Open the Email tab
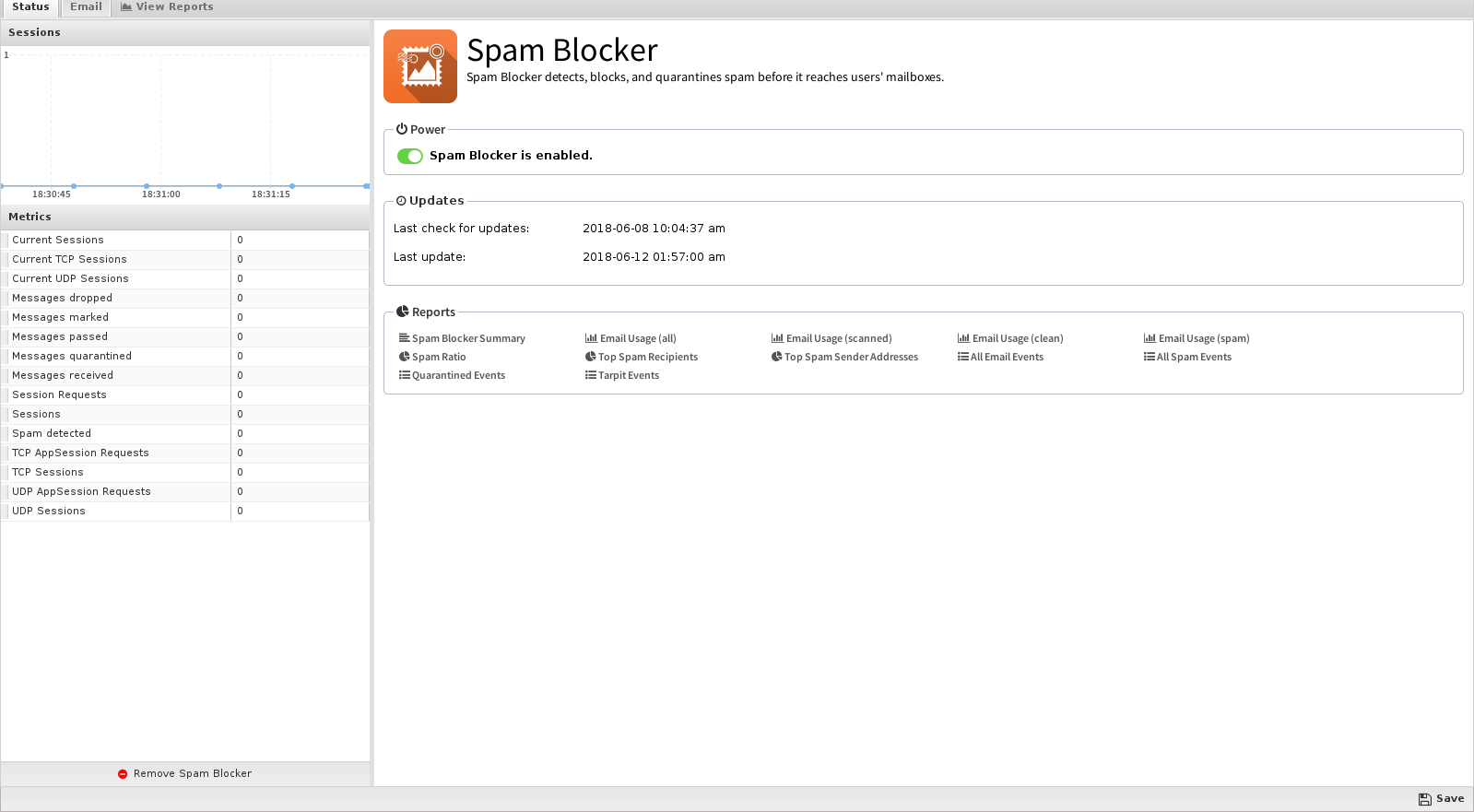The width and height of the screenshot is (1474, 812). 86,7
